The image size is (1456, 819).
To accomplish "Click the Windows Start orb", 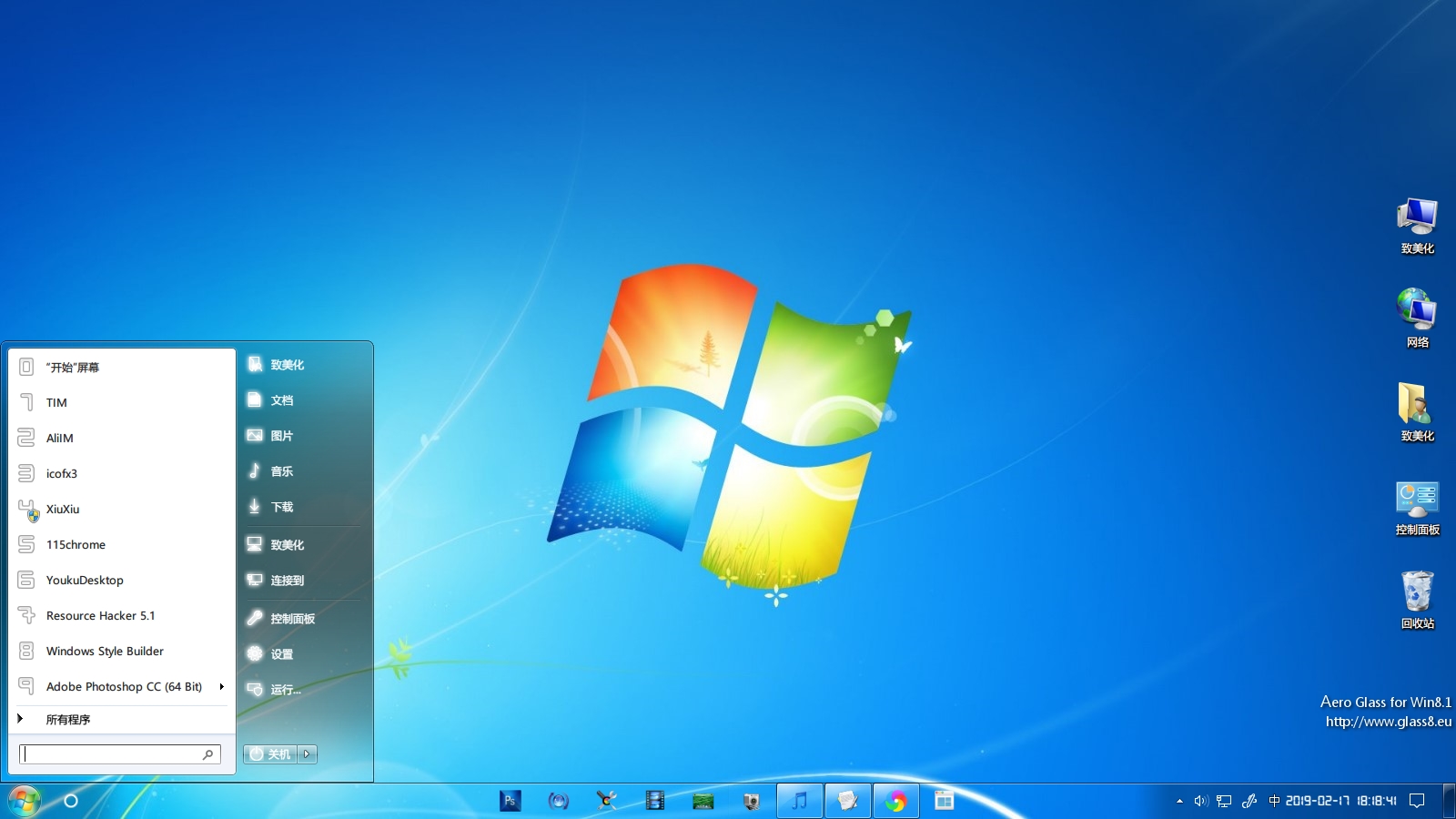I will point(25,801).
